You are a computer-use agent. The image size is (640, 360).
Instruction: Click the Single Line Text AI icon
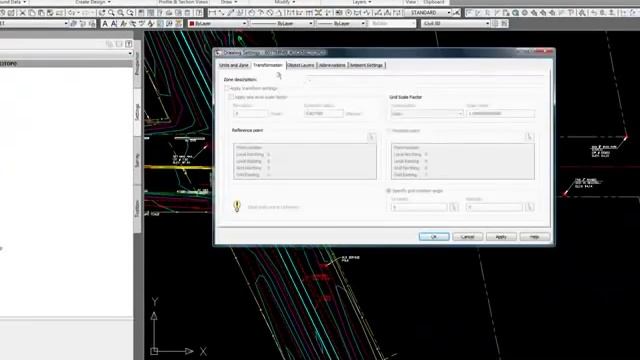click(x=114, y=24)
